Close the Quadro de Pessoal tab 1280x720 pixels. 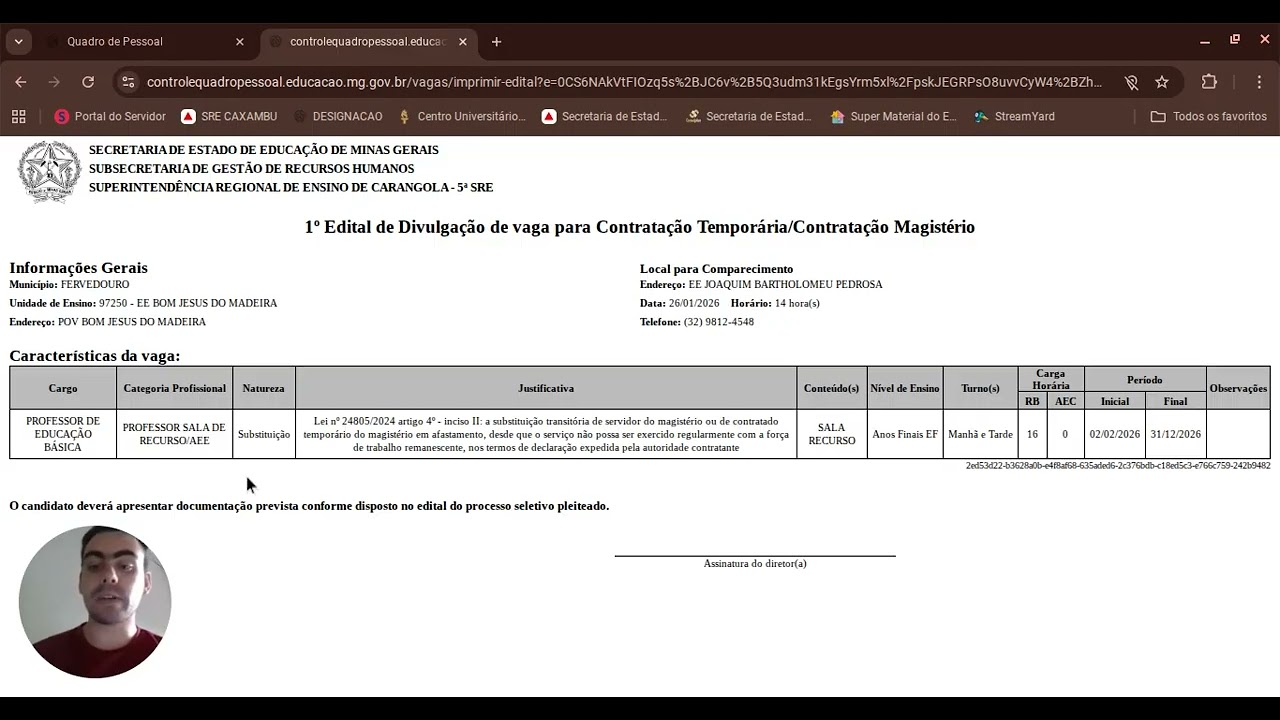pos(239,42)
